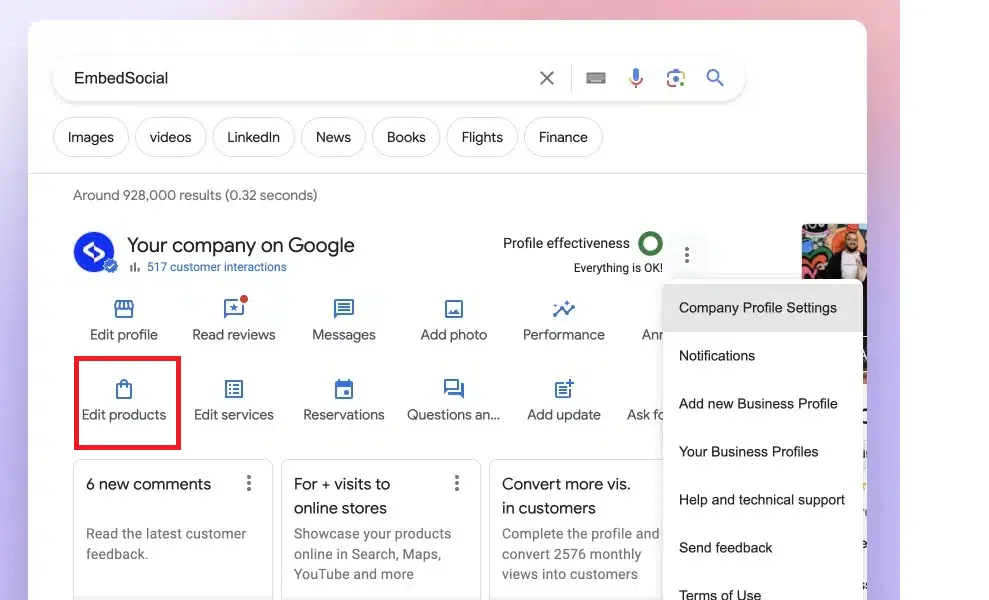The width and height of the screenshot is (989, 600).
Task: Open options for 6 new comments card
Action: (x=249, y=483)
